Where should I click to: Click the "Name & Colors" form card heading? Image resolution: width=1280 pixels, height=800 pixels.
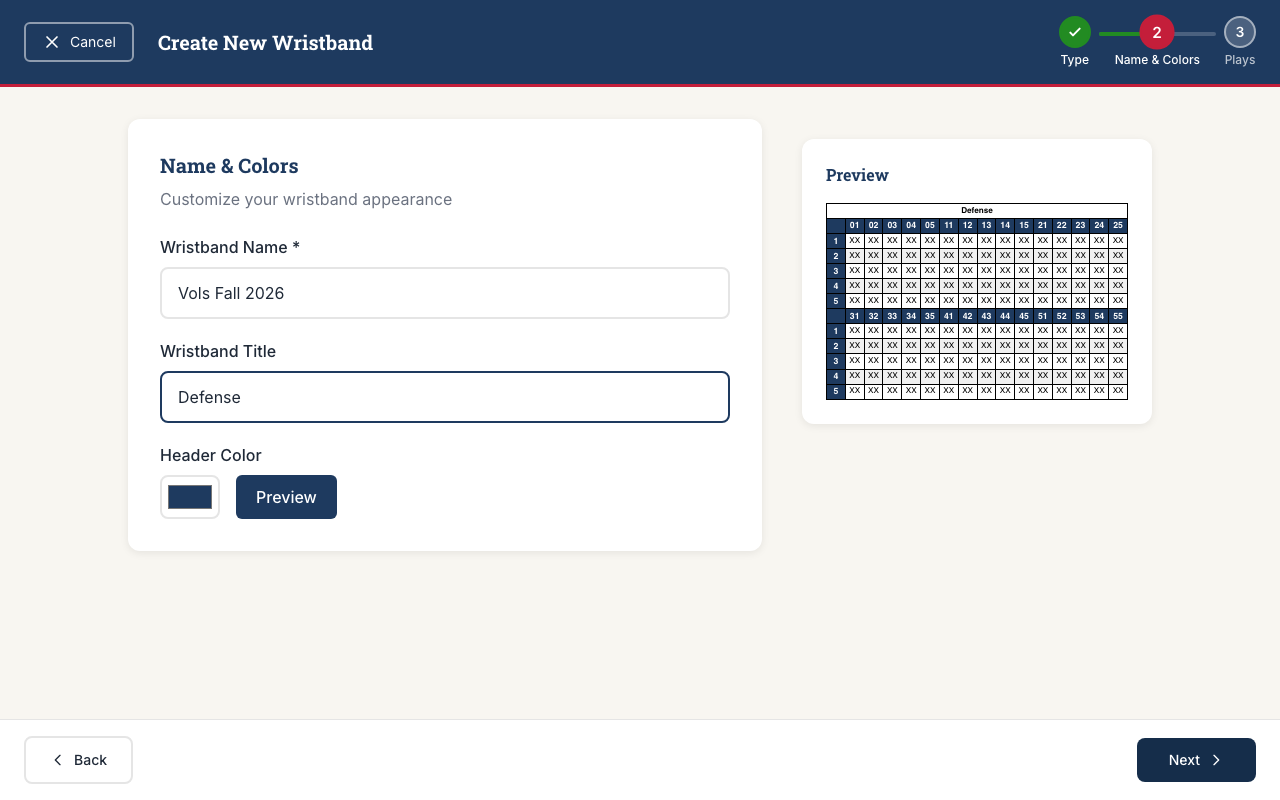(229, 166)
